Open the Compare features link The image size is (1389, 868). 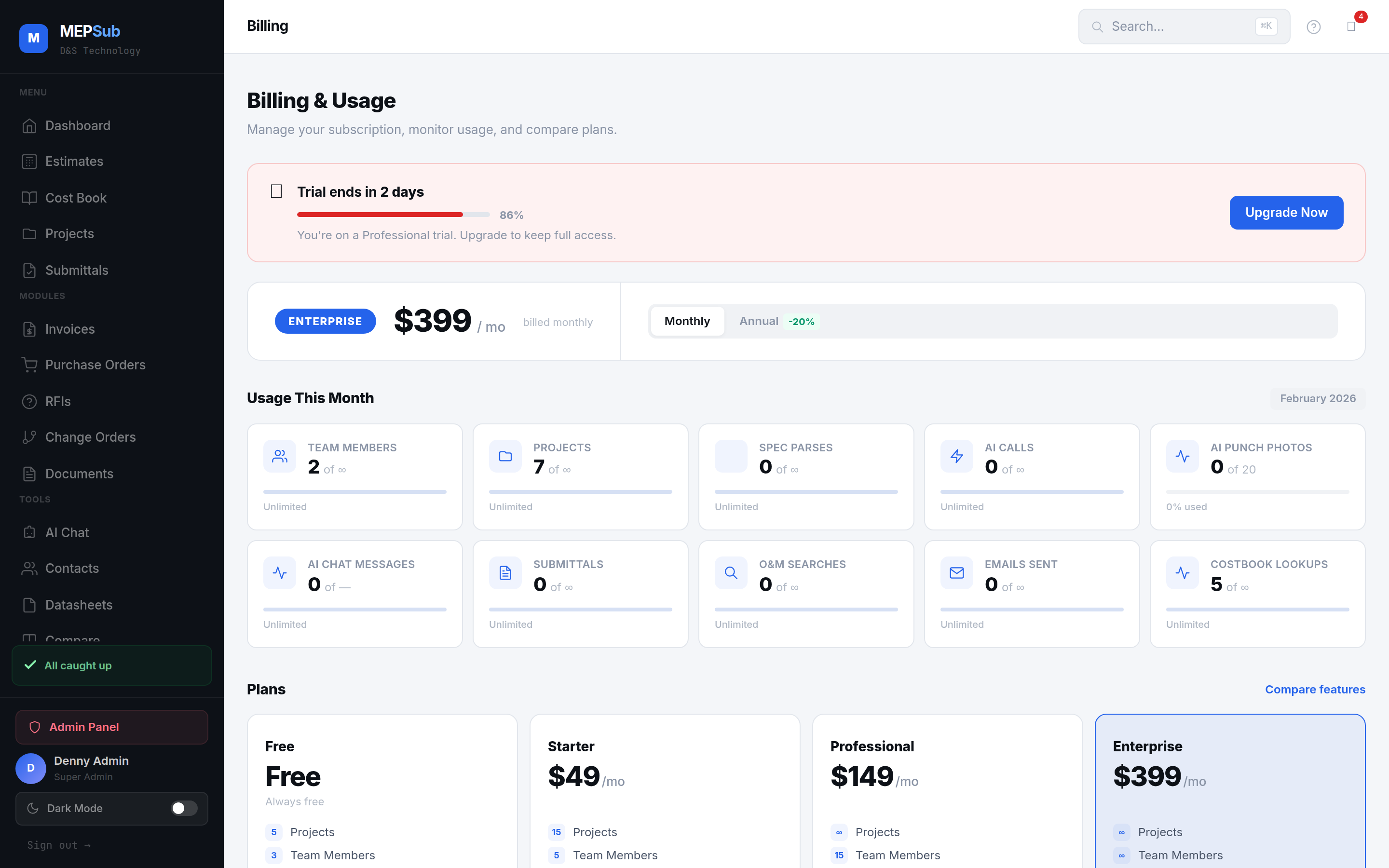pyautogui.click(x=1316, y=689)
